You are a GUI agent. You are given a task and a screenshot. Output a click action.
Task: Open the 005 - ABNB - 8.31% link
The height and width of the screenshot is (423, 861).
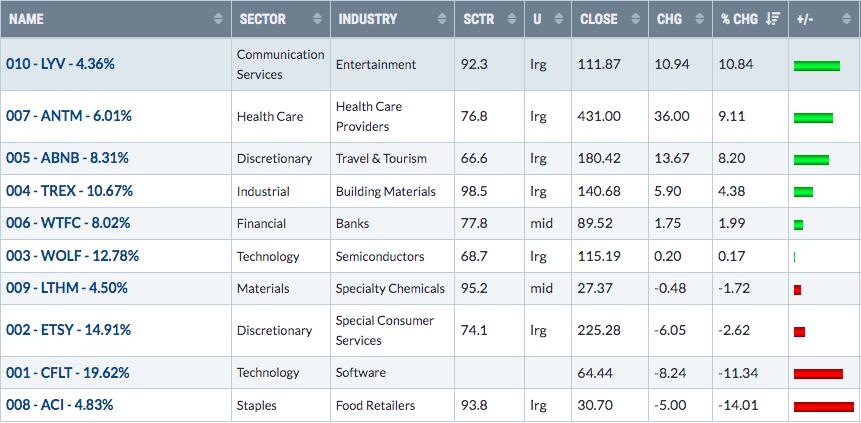tap(68, 158)
